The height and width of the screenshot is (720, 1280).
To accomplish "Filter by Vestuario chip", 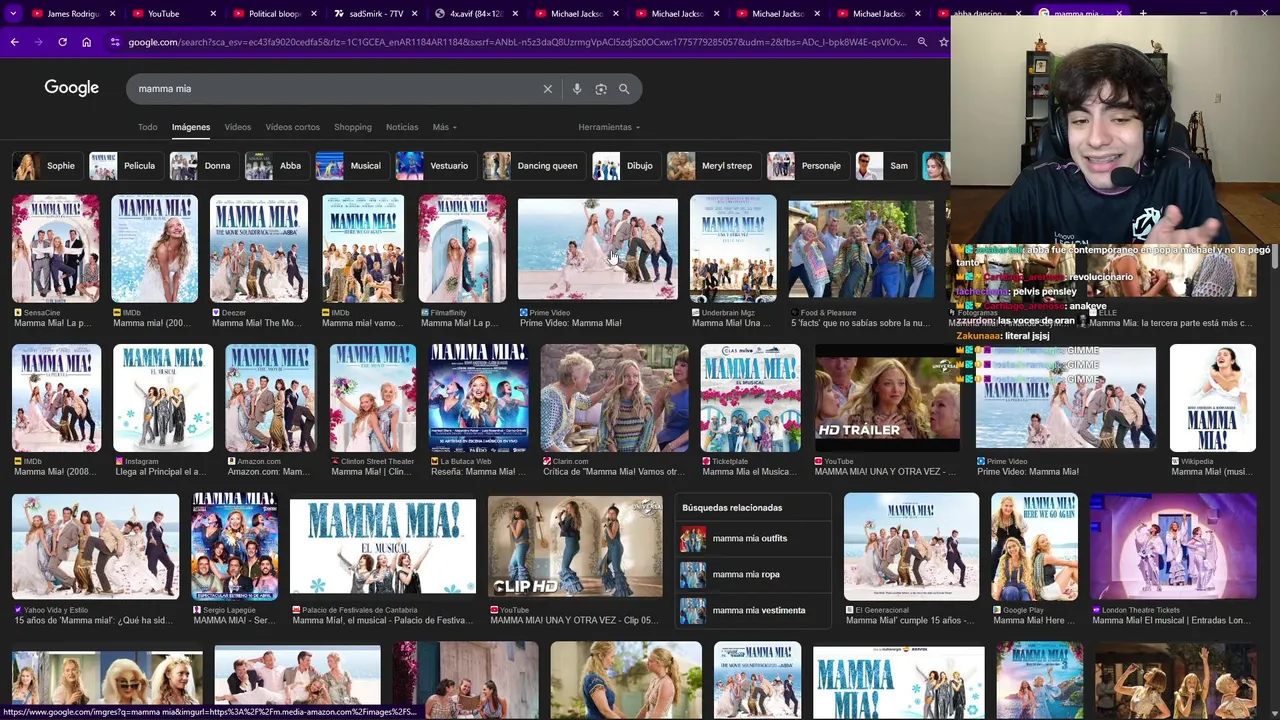I will tap(434, 166).
